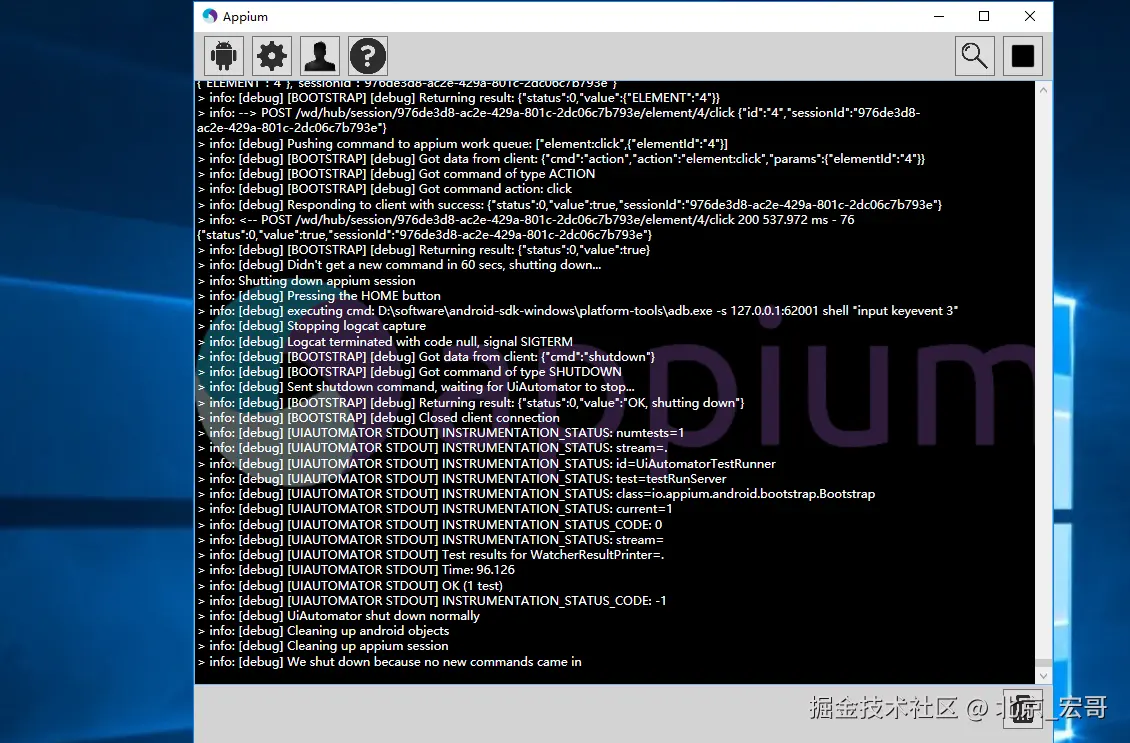Click log line 'Time: 96.126'
The image size is (1130, 743).
click(x=356, y=569)
